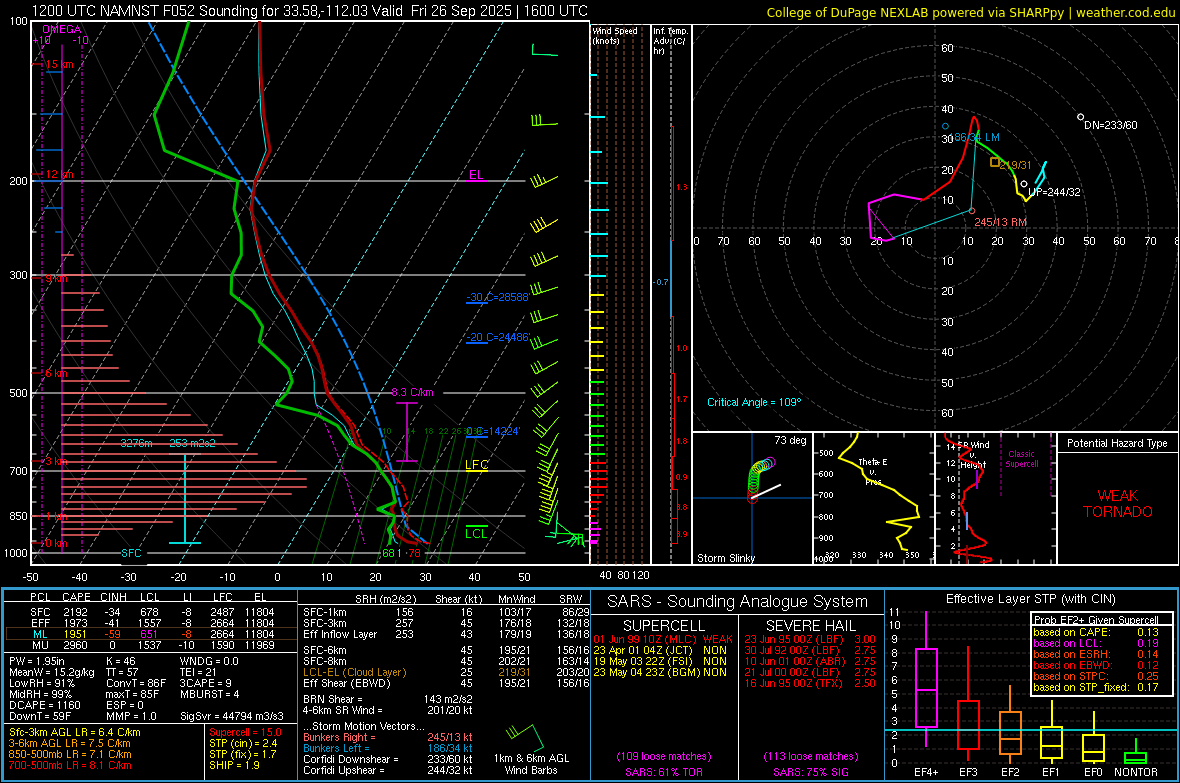This screenshot has width=1180, height=783.
Task: Click the 73 deg slinky value
Action: click(790, 440)
